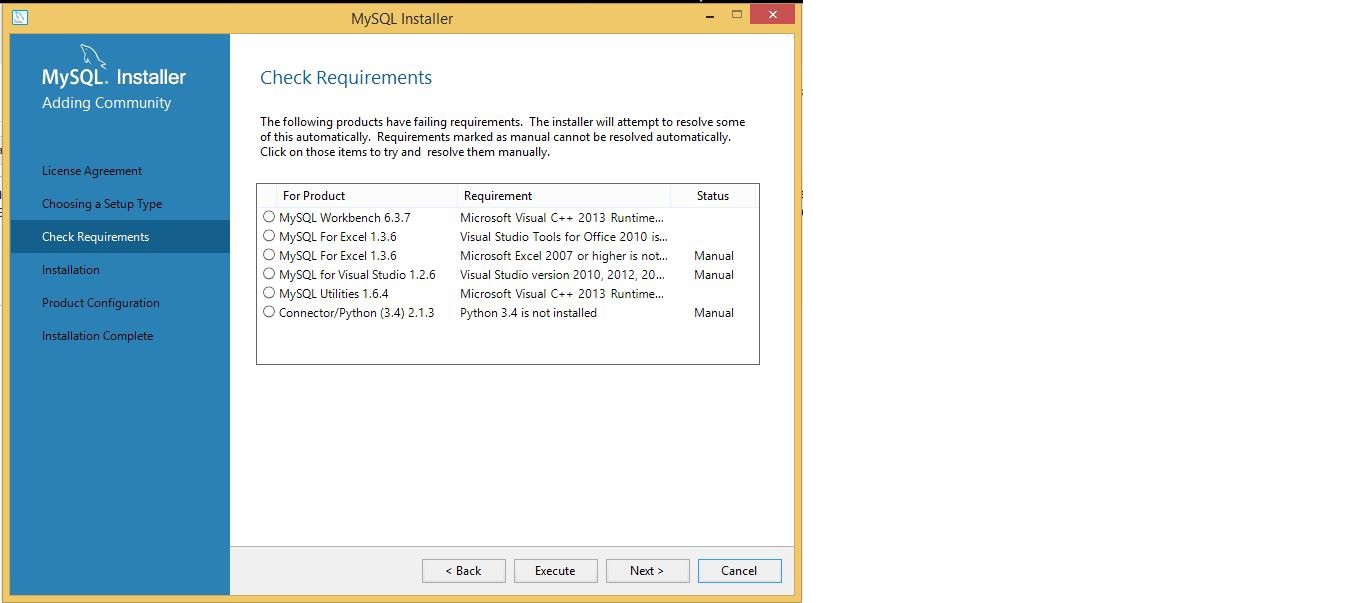1363x603 pixels.
Task: Sort by the For Product column header
Action: click(x=314, y=196)
